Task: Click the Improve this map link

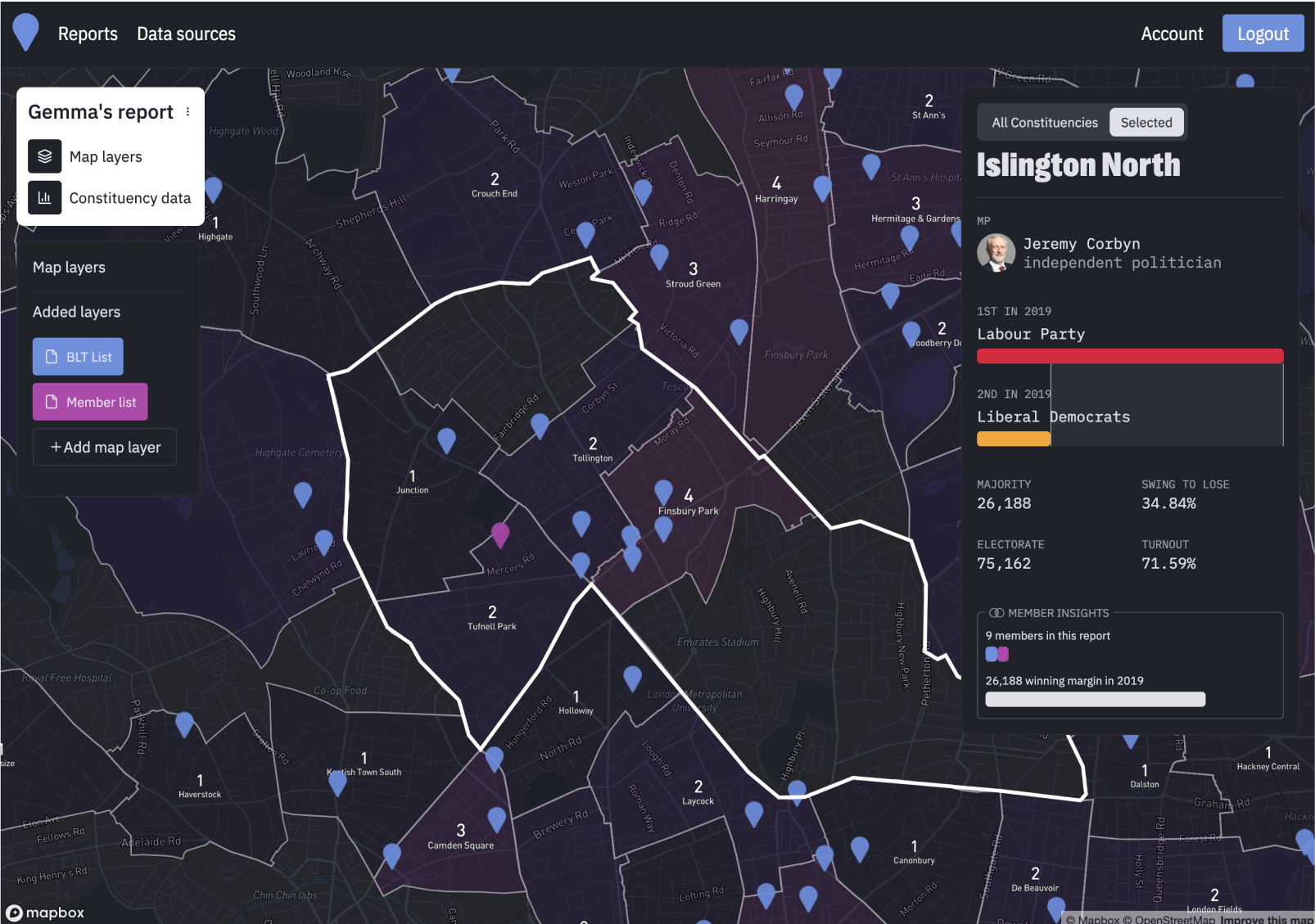Action: (x=1266, y=919)
